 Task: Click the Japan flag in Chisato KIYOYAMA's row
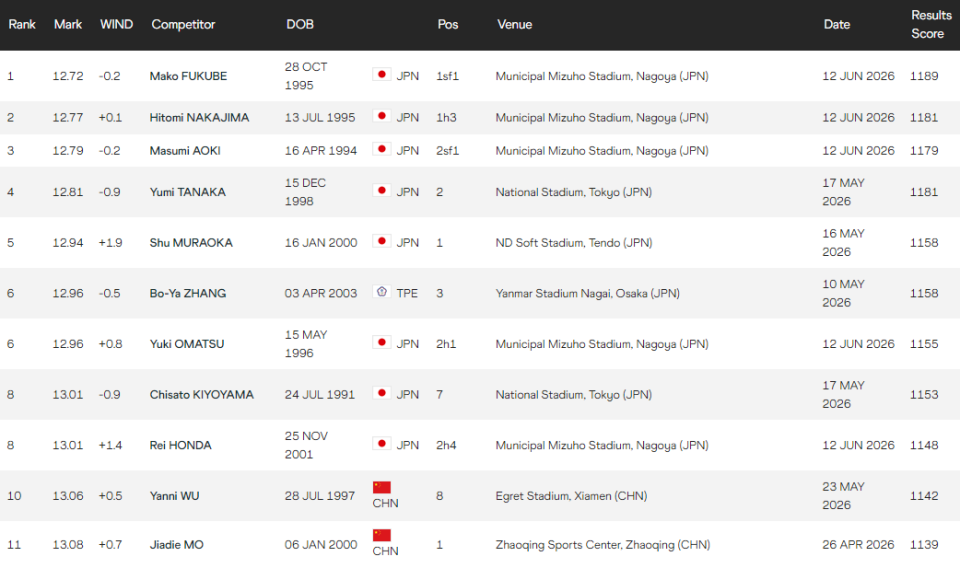(381, 394)
